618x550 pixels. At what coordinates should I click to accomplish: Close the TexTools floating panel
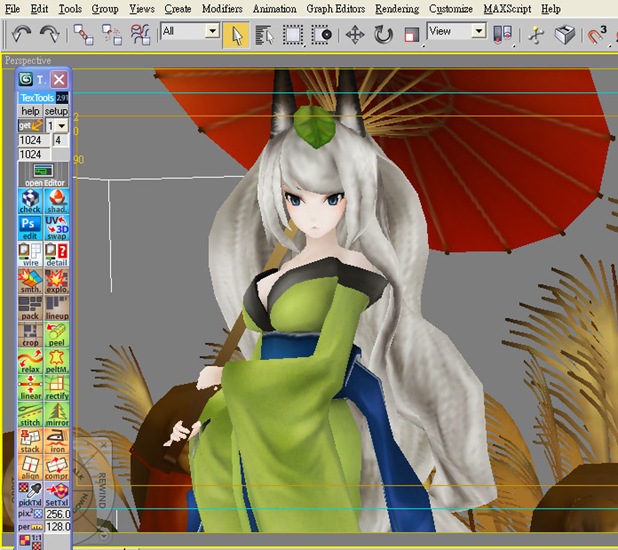(x=59, y=80)
